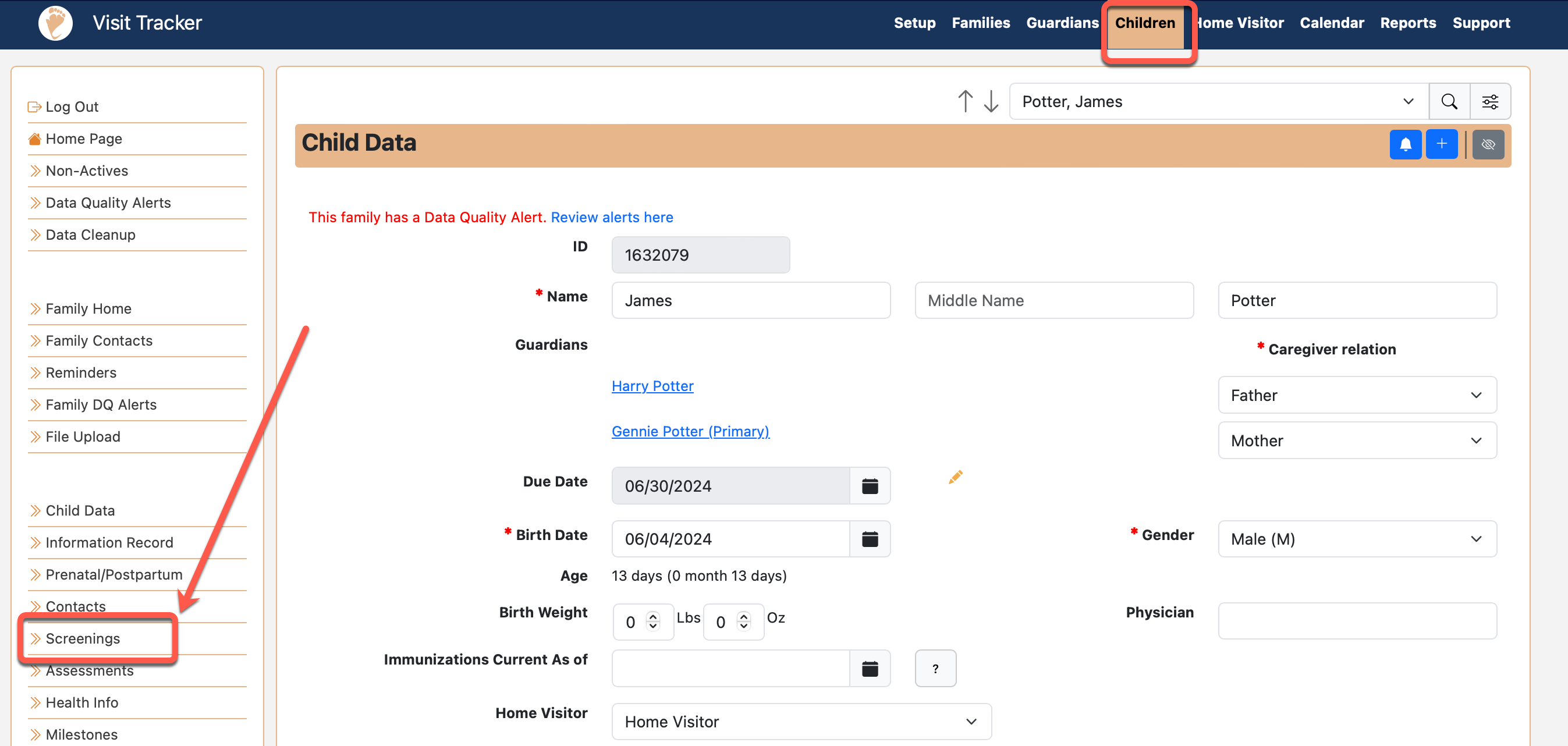Image resolution: width=1568 pixels, height=746 pixels.
Task: Open Screenings in the sidebar
Action: pyautogui.click(x=82, y=638)
